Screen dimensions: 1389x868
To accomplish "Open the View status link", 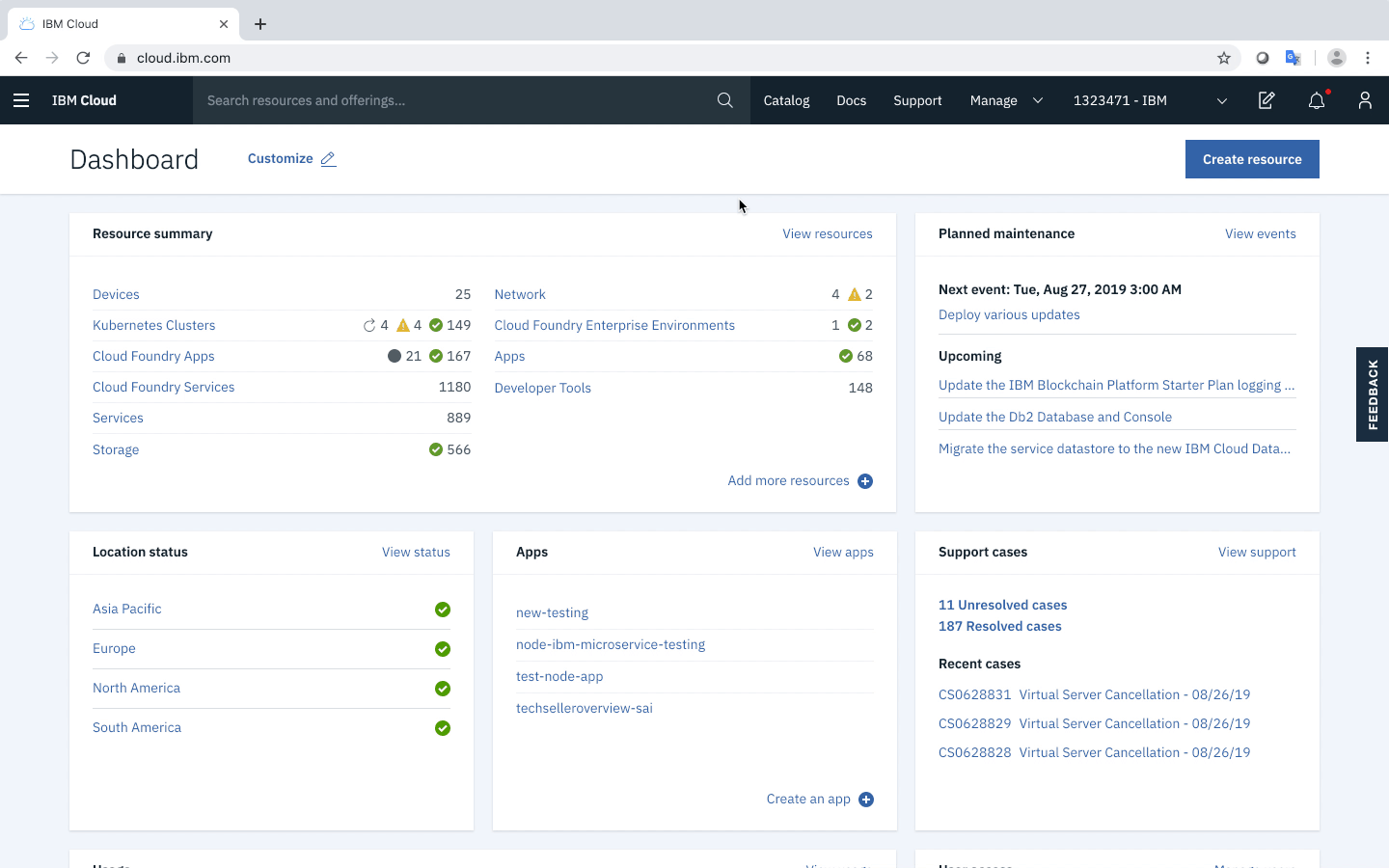I will pyautogui.click(x=416, y=553).
